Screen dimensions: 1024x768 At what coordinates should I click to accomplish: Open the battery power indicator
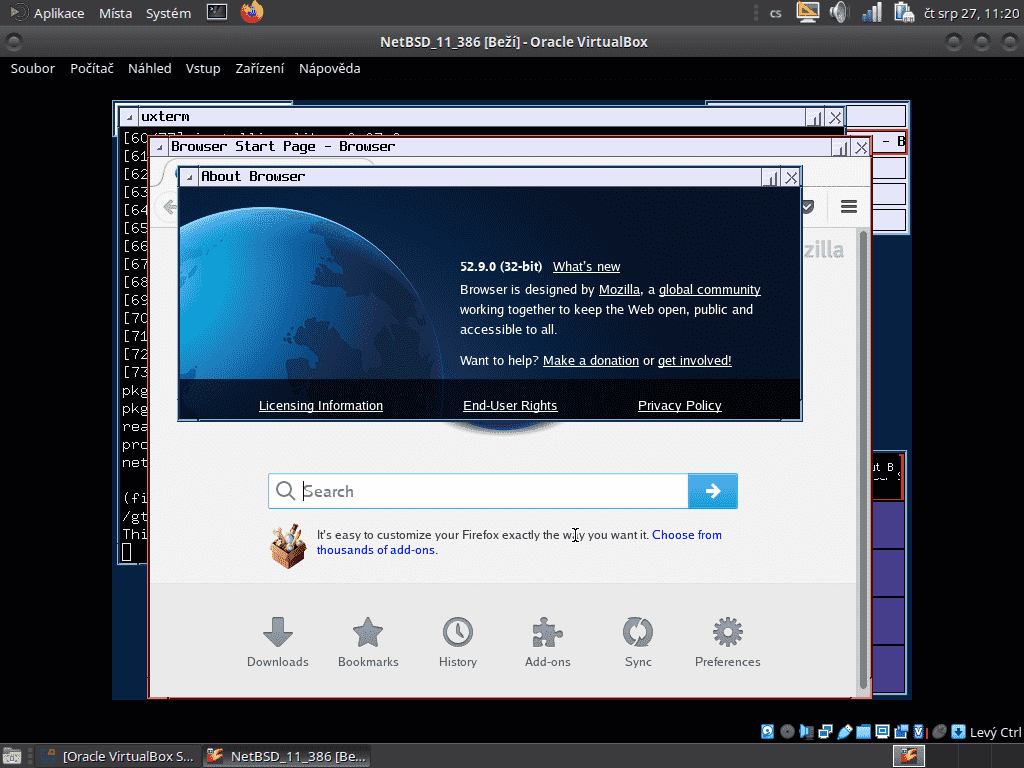pos(904,12)
